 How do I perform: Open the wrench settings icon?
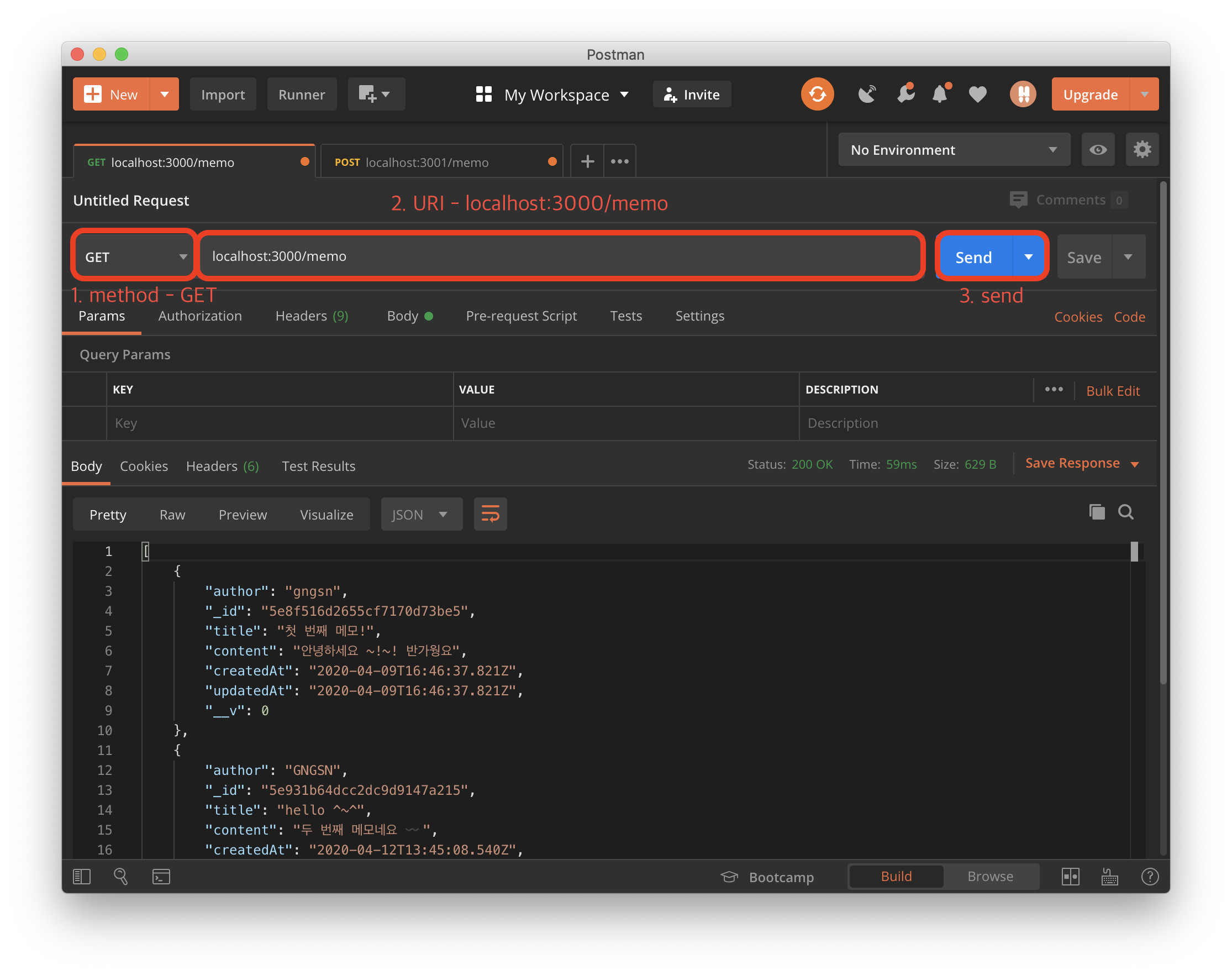(x=905, y=94)
